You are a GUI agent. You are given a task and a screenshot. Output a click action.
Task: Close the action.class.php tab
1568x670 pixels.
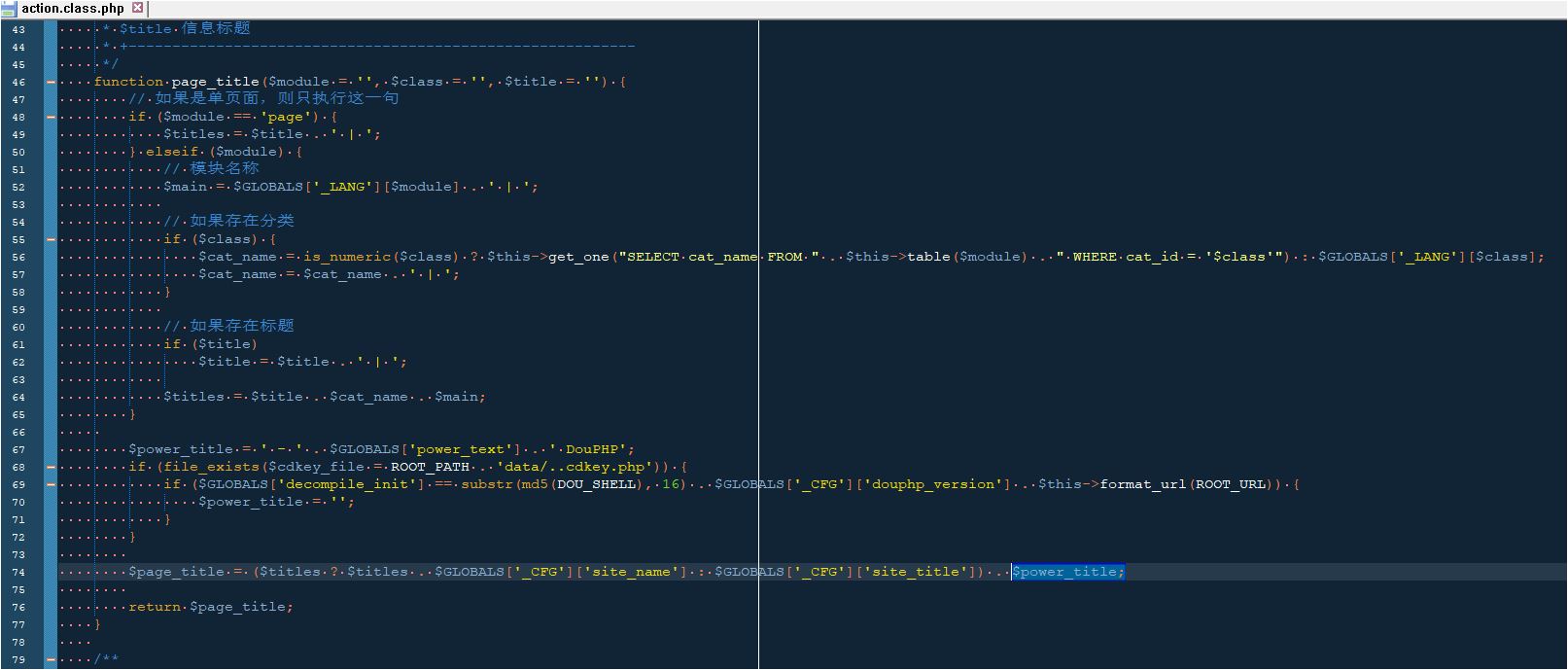137,8
